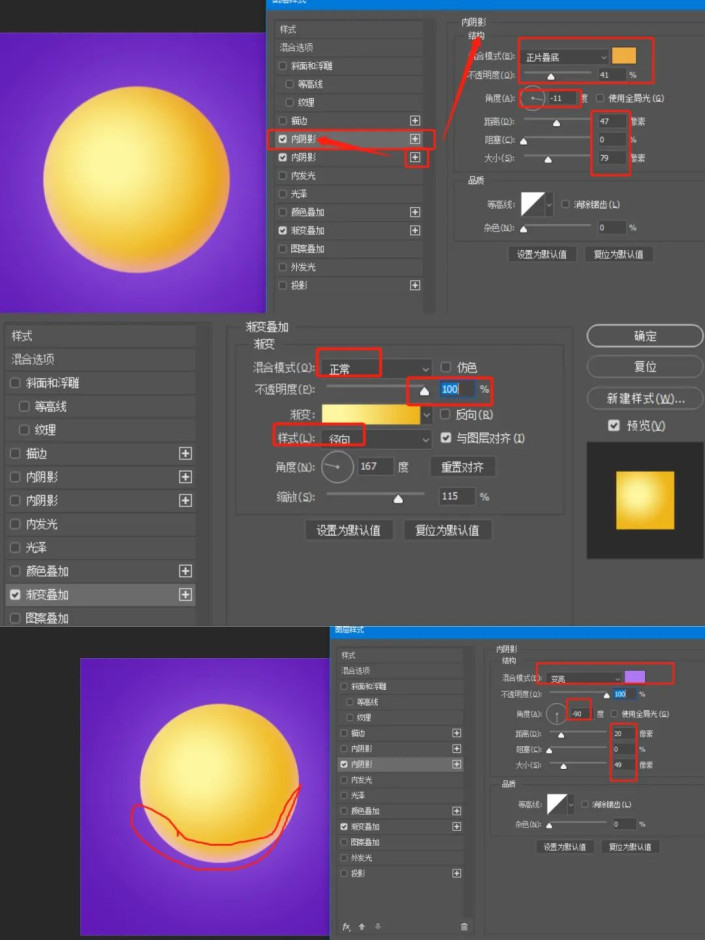Select the highlighted 渐变叠加 effect row

100,594
